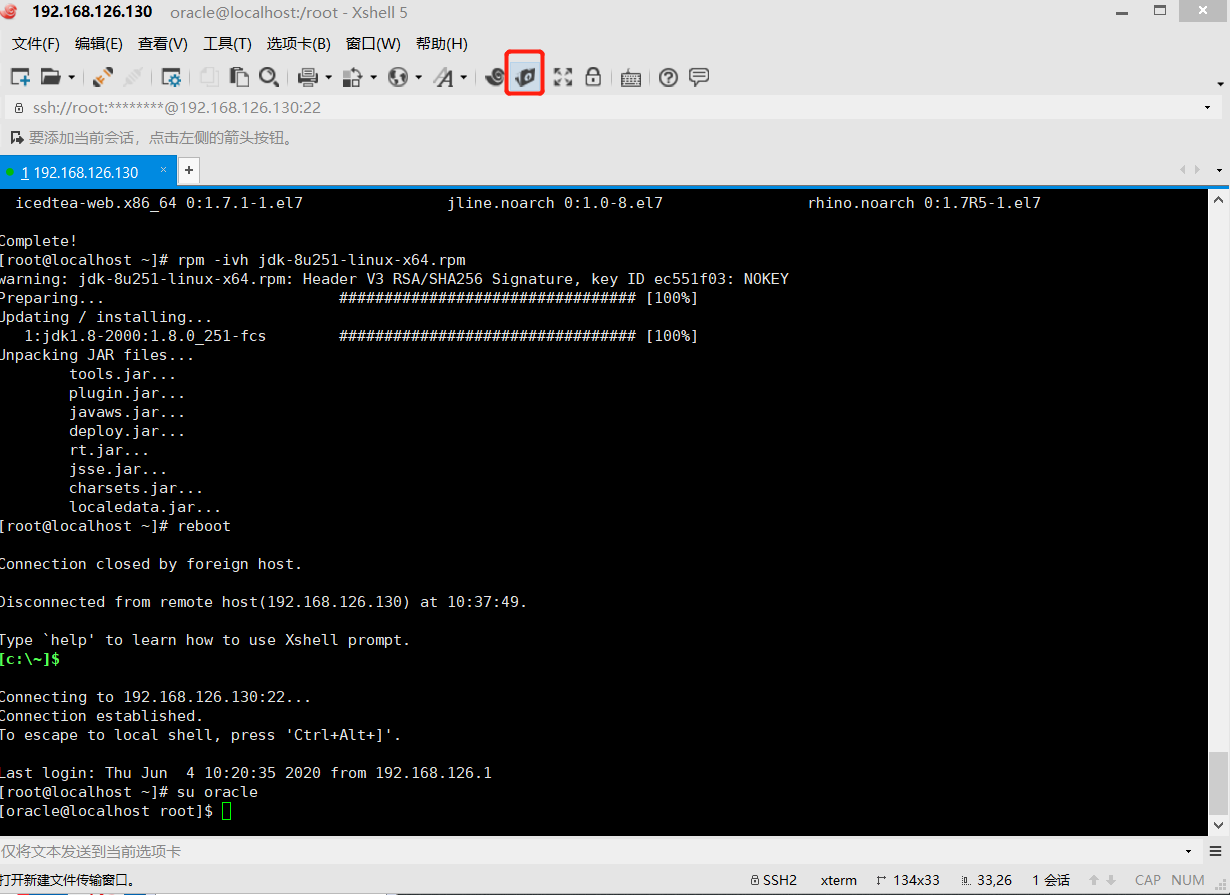
Task: Open the 查看(V) menu
Action: 163,44
